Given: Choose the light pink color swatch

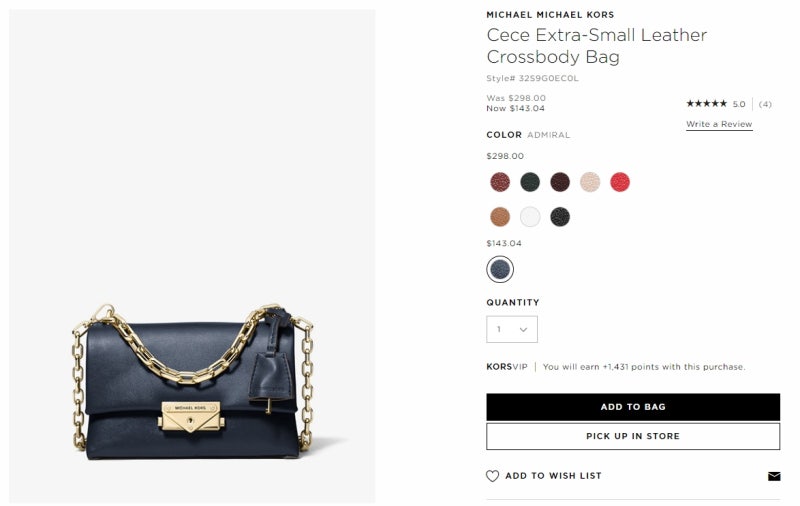Looking at the screenshot, I should tap(590, 182).
